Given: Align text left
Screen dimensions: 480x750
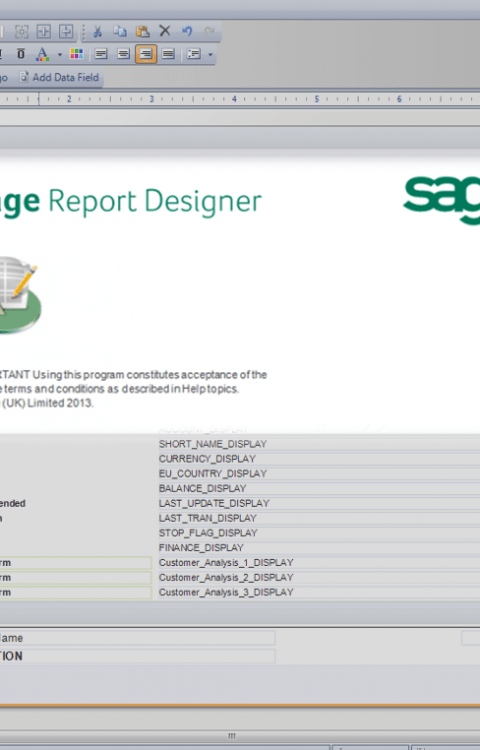Looking at the screenshot, I should coord(101,54).
